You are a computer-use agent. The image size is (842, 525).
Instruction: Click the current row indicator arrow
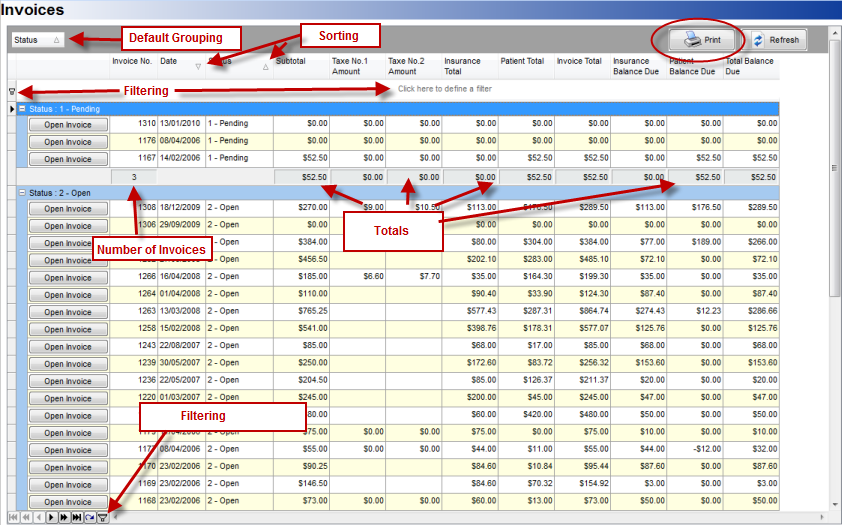(x=12, y=109)
